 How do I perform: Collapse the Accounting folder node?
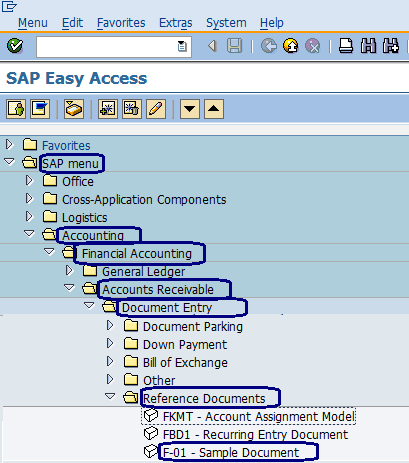pos(29,234)
